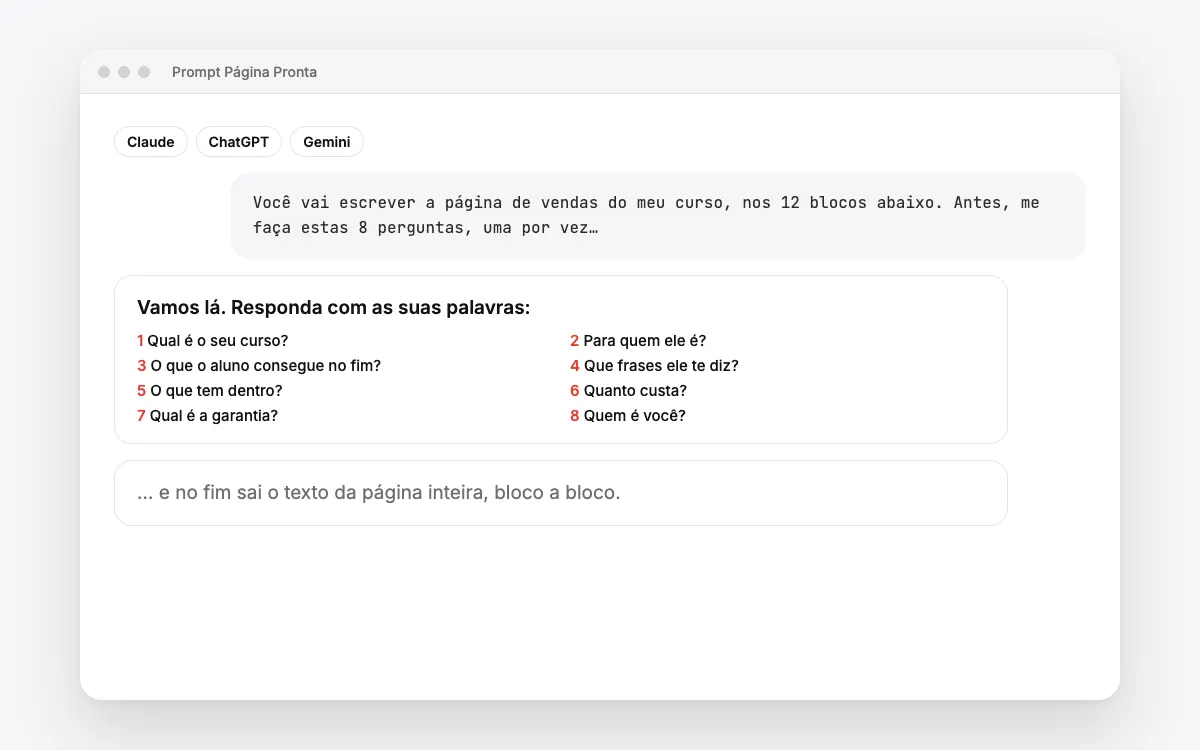Click window title 'Prompt Página Pronta'
Screen dimensions: 1200x750
click(x=244, y=72)
